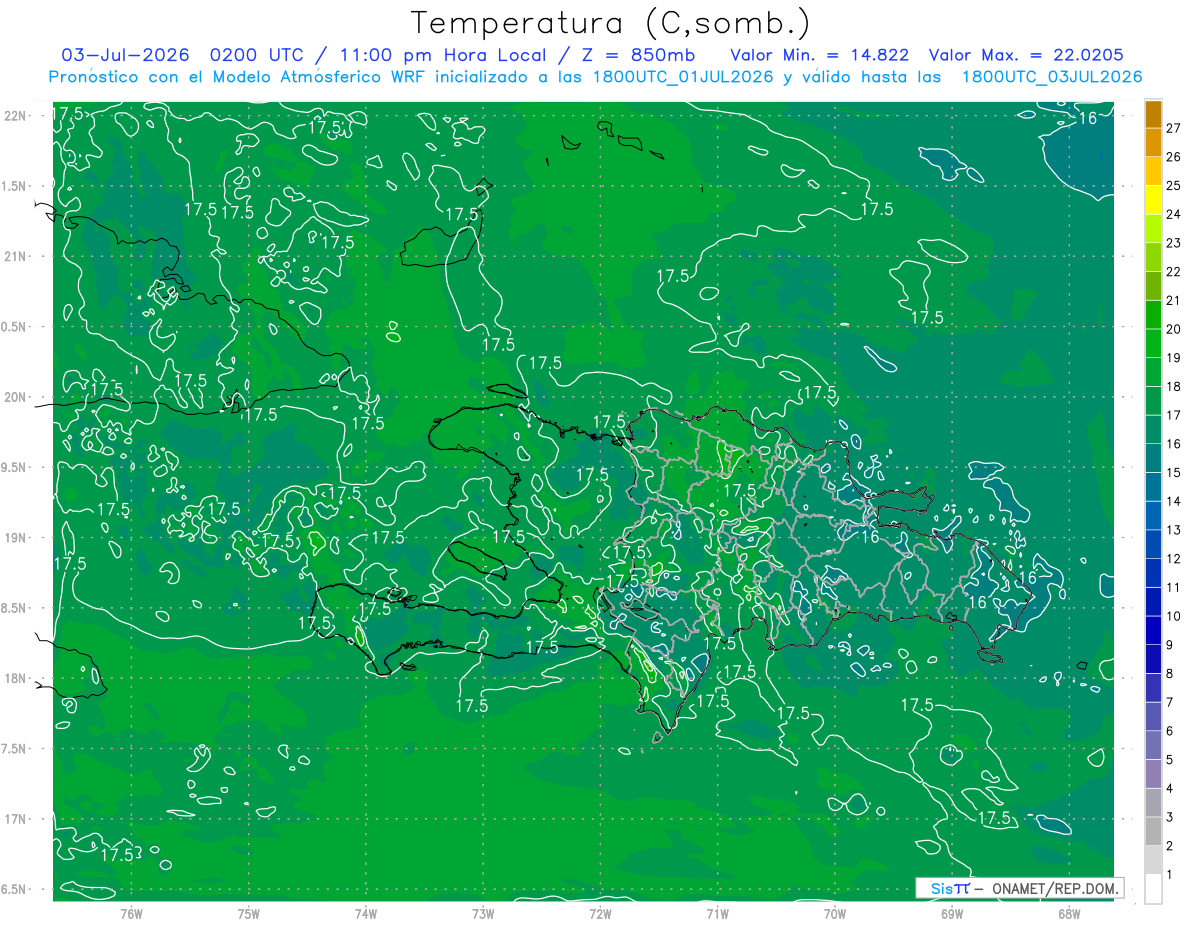
Task: Click the "75W" longitude label
Action: point(249,913)
